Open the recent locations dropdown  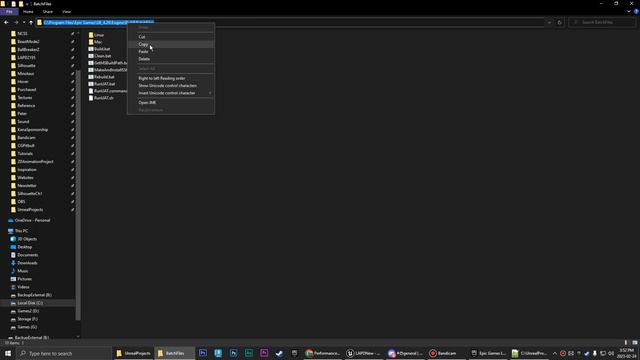point(24,22)
